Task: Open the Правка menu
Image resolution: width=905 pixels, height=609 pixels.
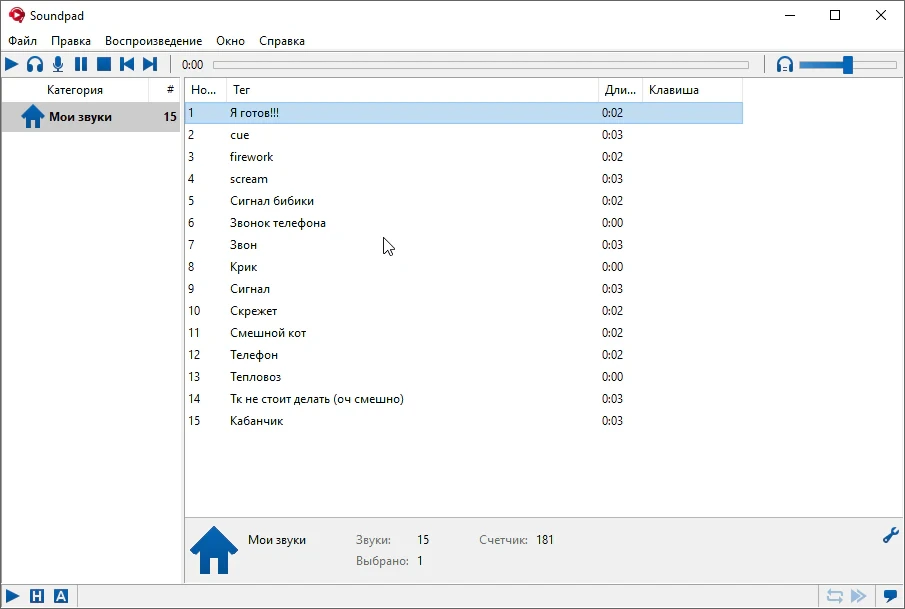Action: pyautogui.click(x=71, y=41)
